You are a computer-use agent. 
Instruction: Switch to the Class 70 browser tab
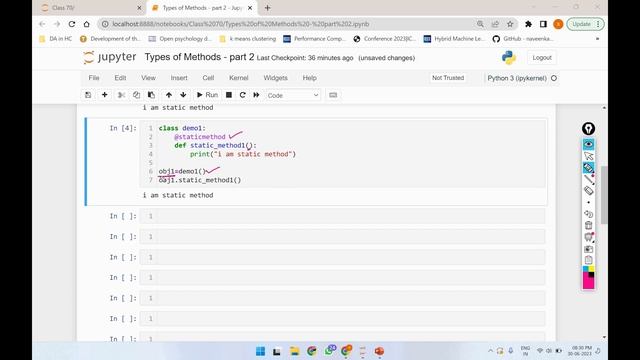91,8
